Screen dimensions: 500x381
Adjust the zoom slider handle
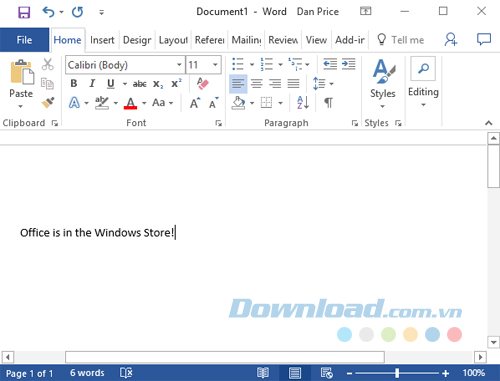397,373
